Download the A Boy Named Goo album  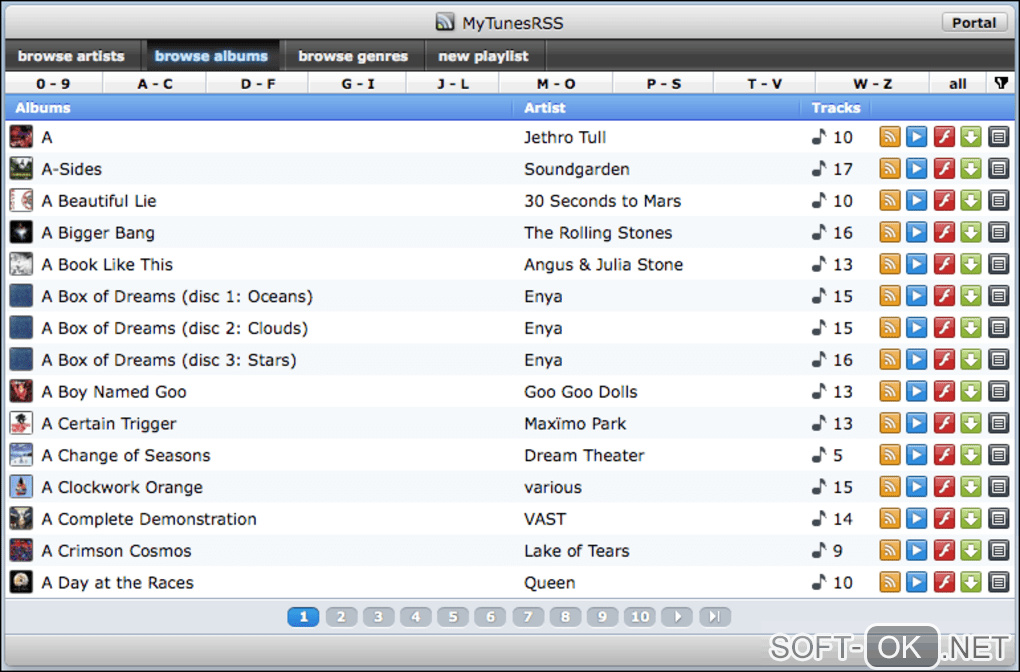971,392
